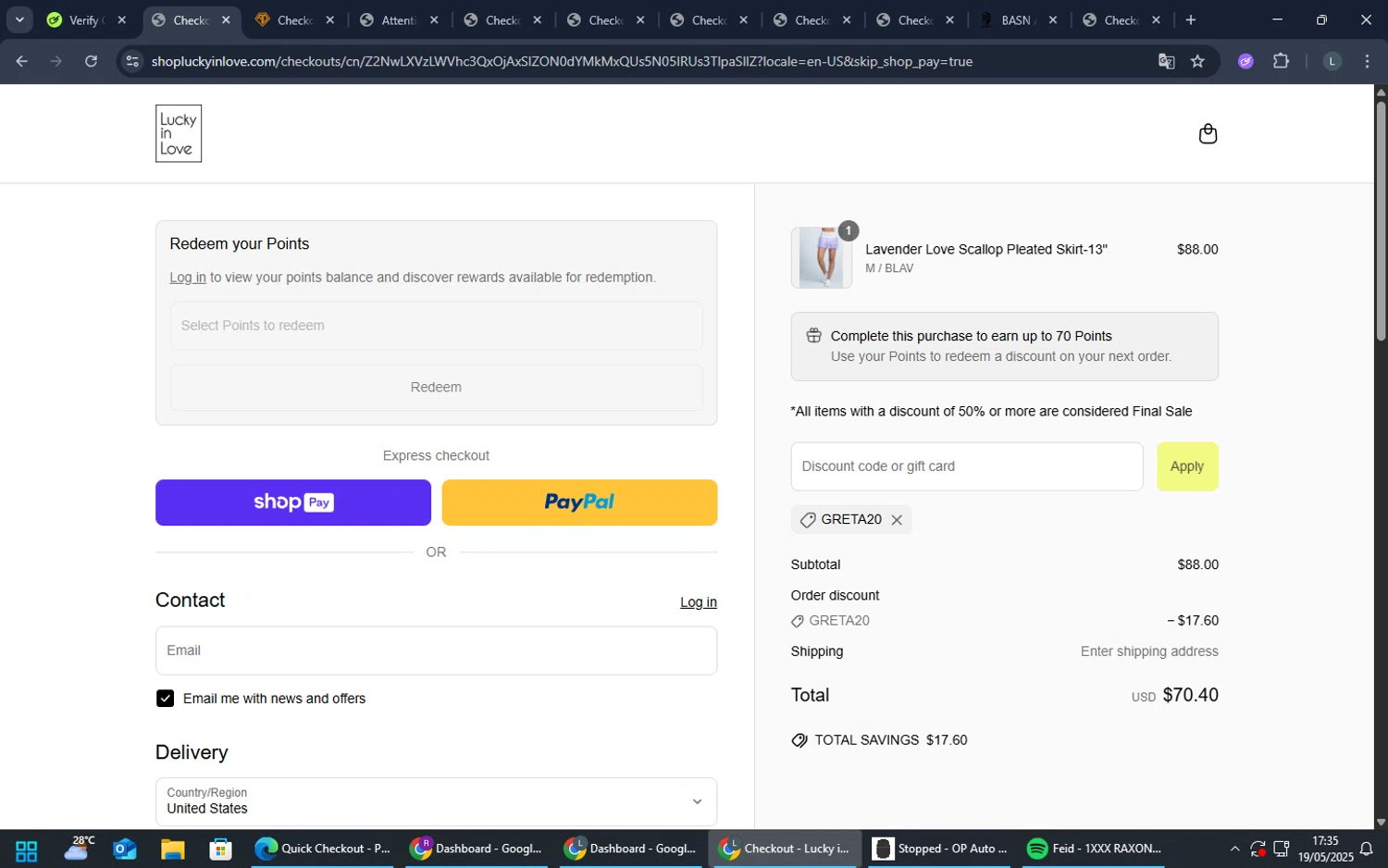Toggle Email me with news and offers checkbox

point(165,699)
